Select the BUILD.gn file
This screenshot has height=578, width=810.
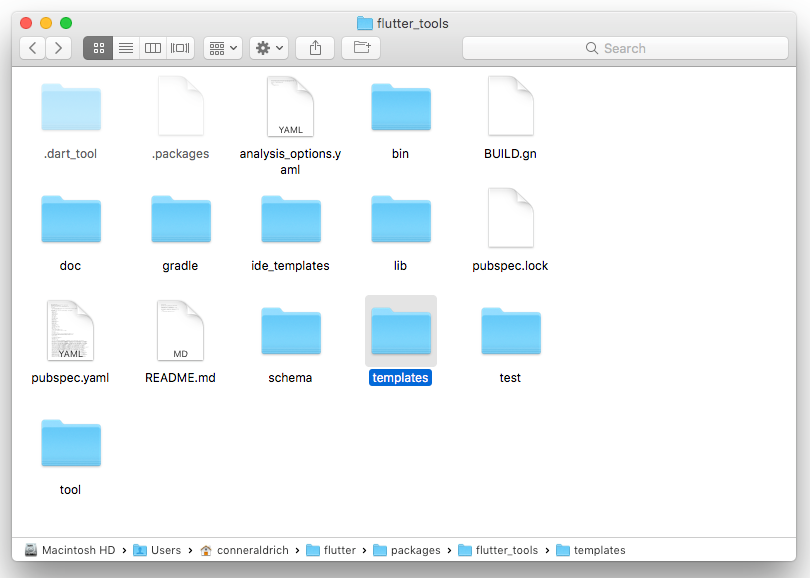pos(510,106)
